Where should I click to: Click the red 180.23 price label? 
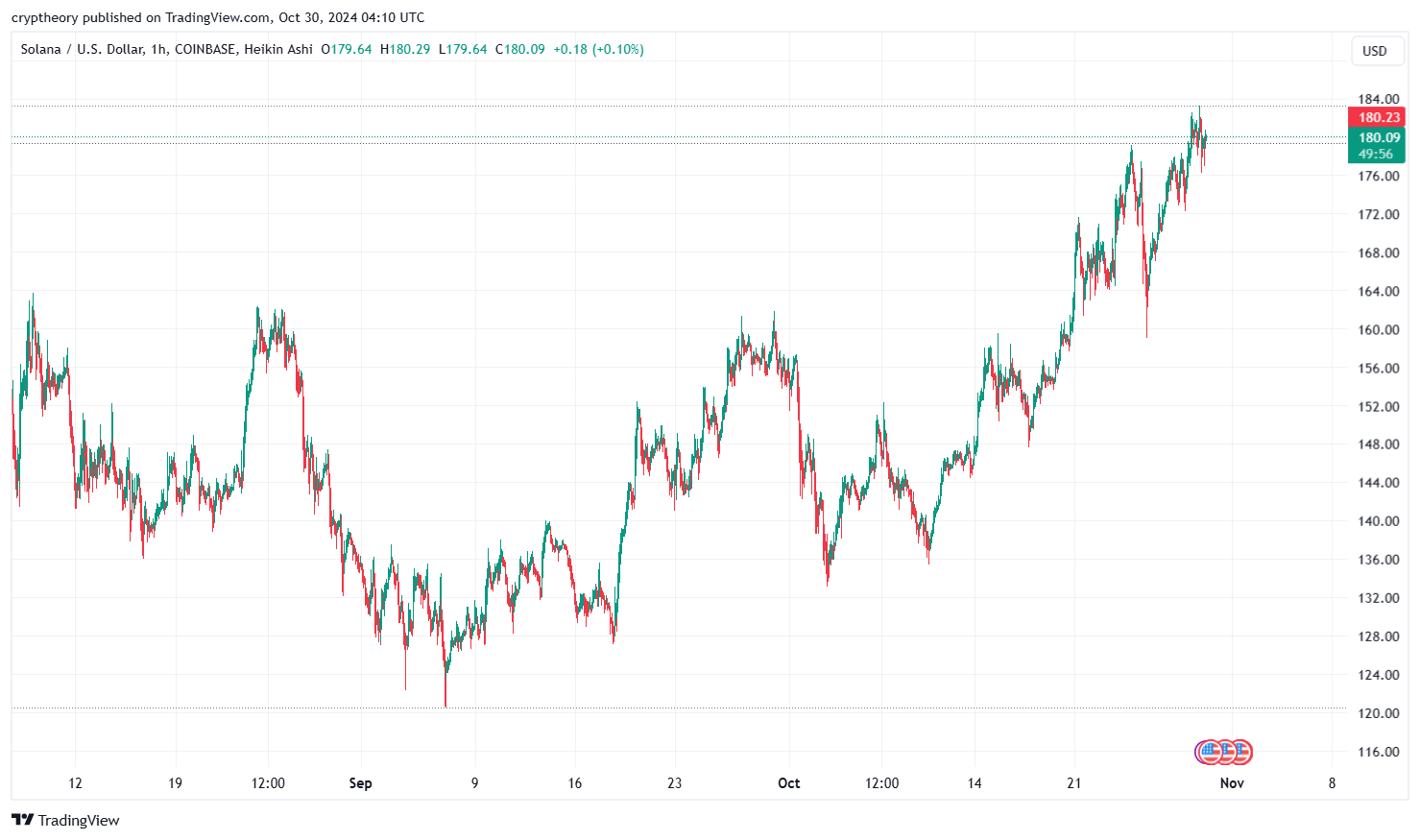point(1377,117)
